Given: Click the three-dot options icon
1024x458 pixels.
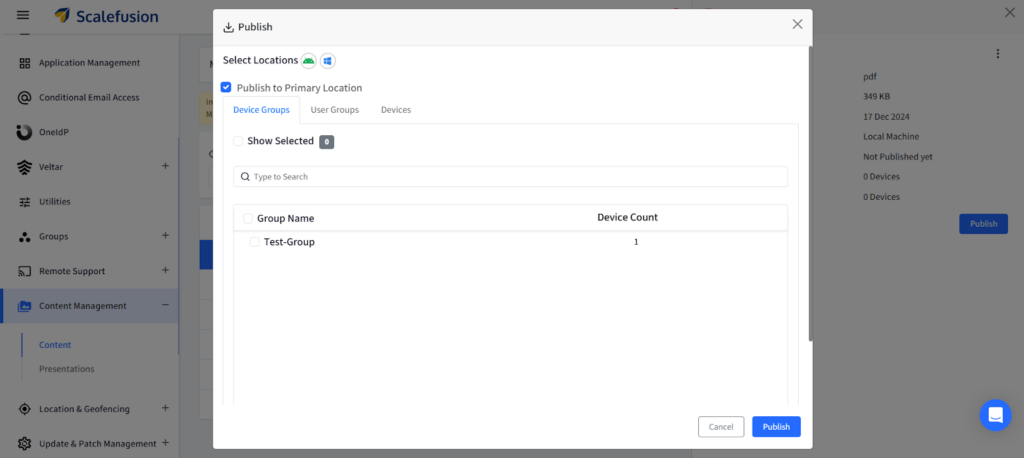Looking at the screenshot, I should (x=996, y=54).
